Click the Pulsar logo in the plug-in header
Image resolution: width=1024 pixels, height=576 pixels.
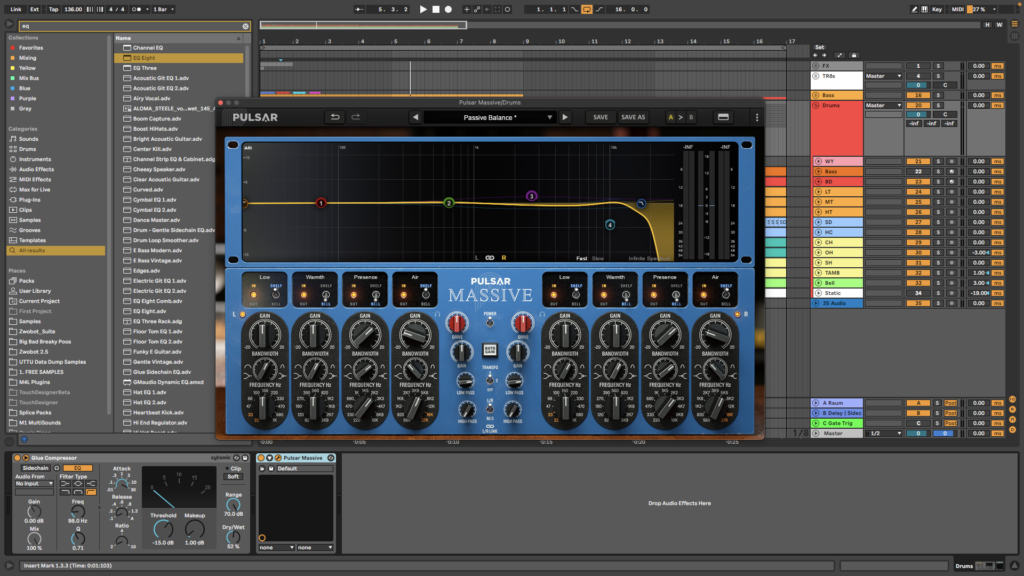pyautogui.click(x=255, y=118)
